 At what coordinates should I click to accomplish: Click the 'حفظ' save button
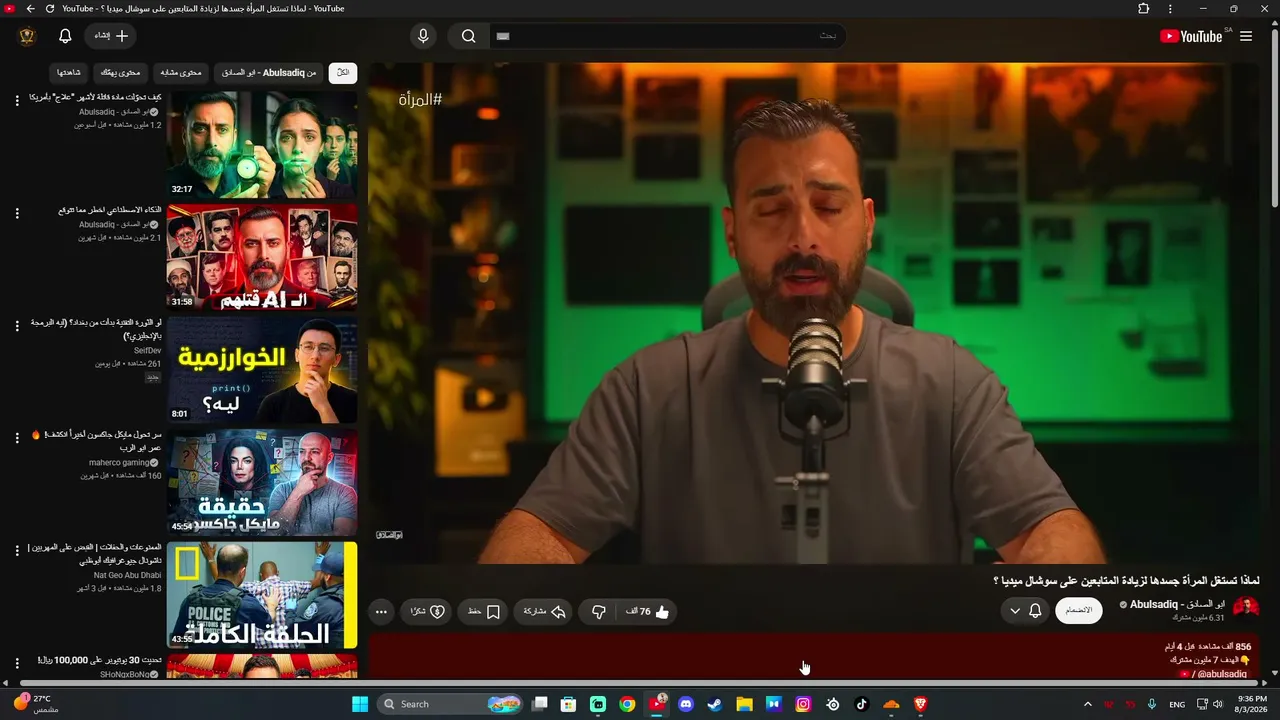pos(484,612)
